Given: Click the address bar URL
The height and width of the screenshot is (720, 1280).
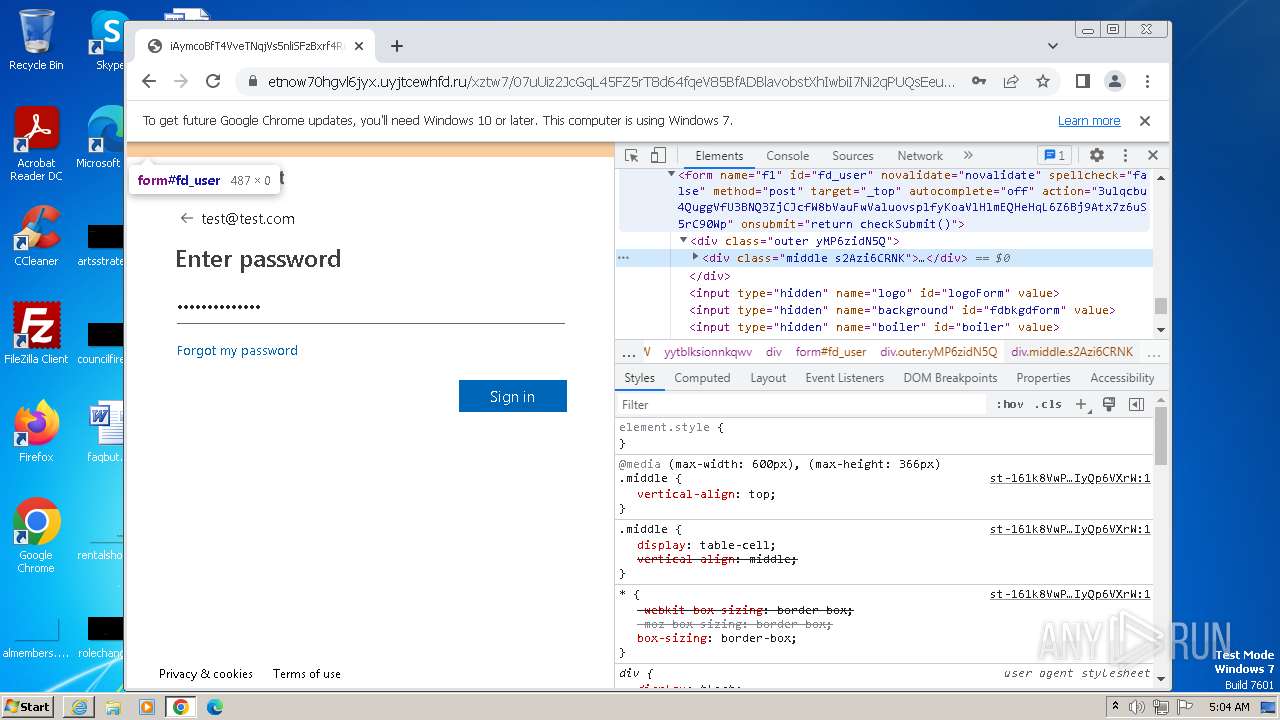Looking at the screenshot, I should pos(612,81).
